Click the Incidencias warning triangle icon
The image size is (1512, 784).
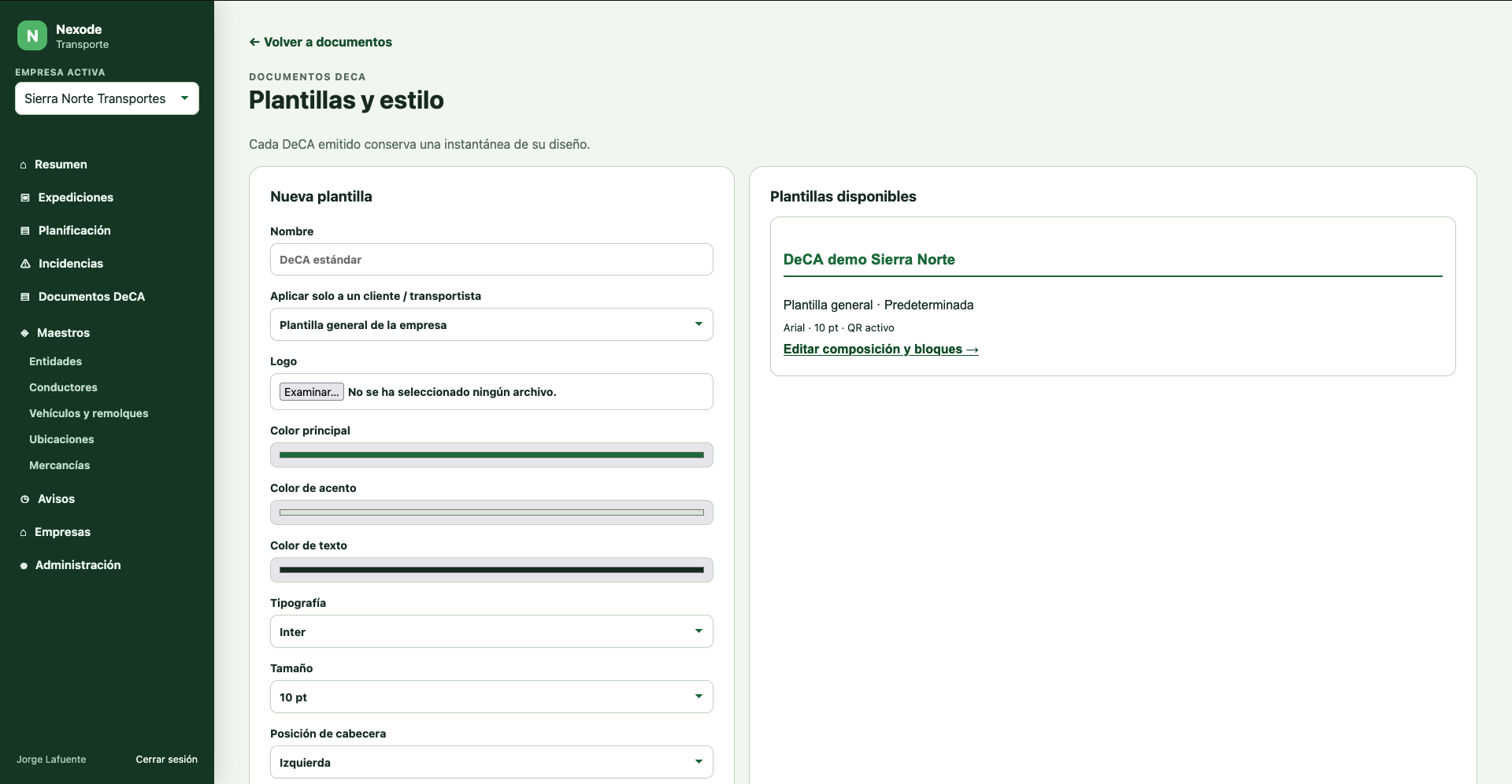pos(25,264)
